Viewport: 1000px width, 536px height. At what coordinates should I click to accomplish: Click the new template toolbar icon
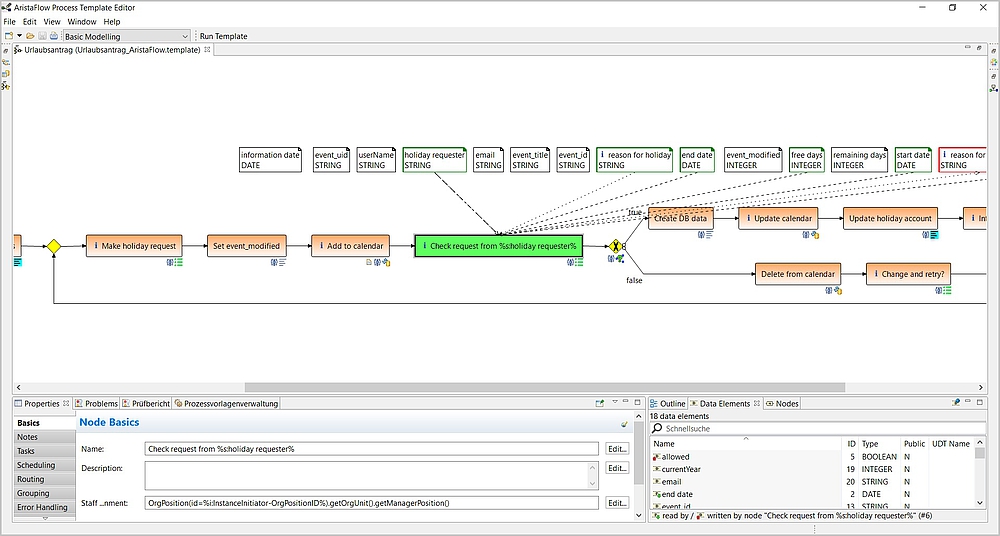pyautogui.click(x=8, y=36)
